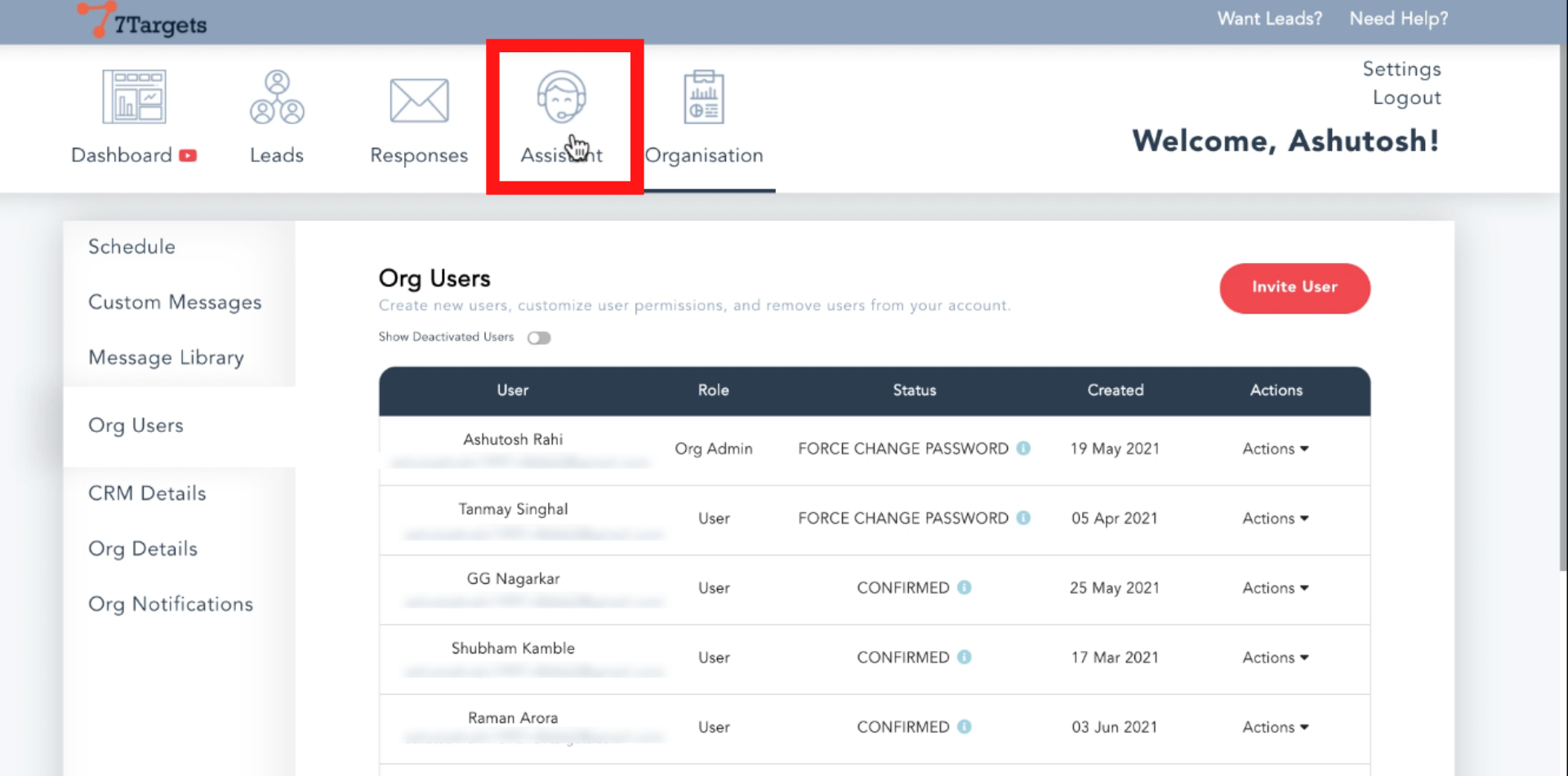Select the Assistant headset icon
This screenshot has height=776, width=1568.
point(561,96)
